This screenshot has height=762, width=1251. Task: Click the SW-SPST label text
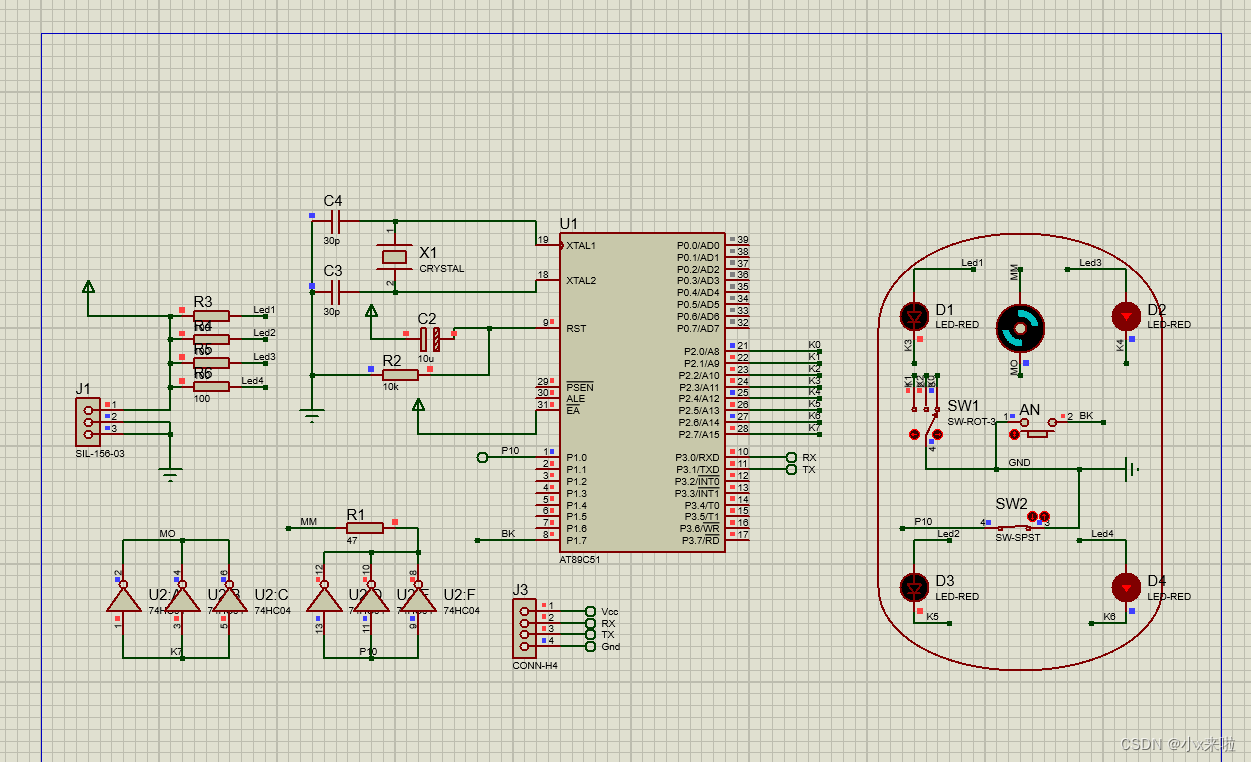(x=1018, y=538)
